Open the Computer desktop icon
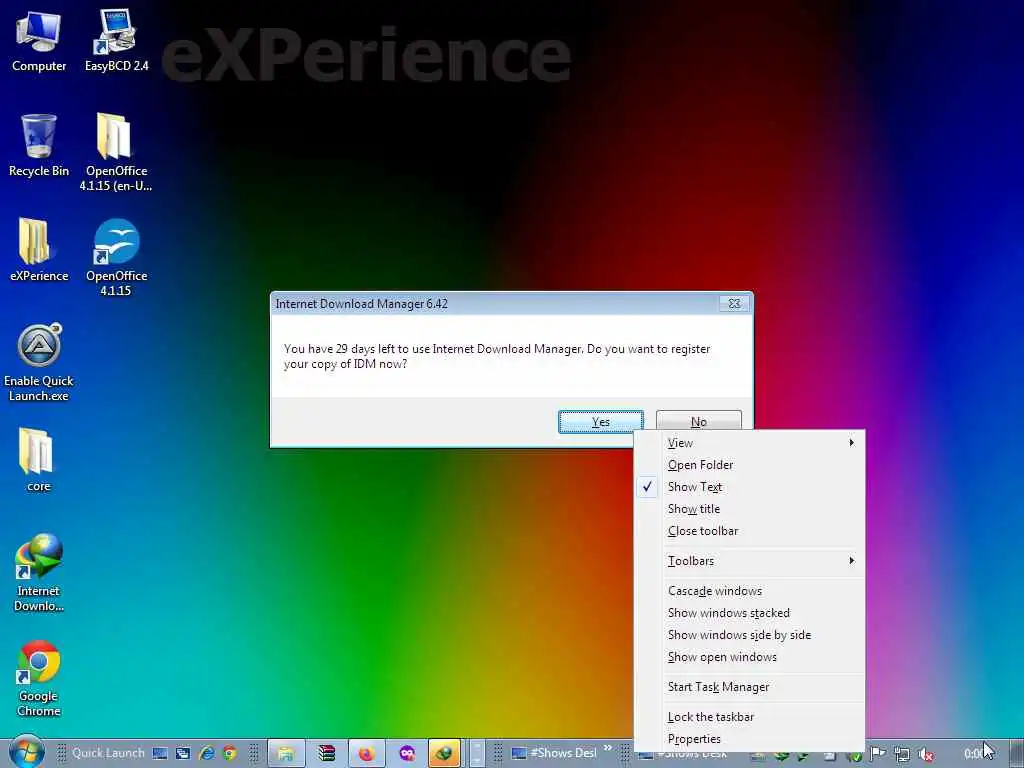Image resolution: width=1024 pixels, height=768 pixels. (x=39, y=40)
